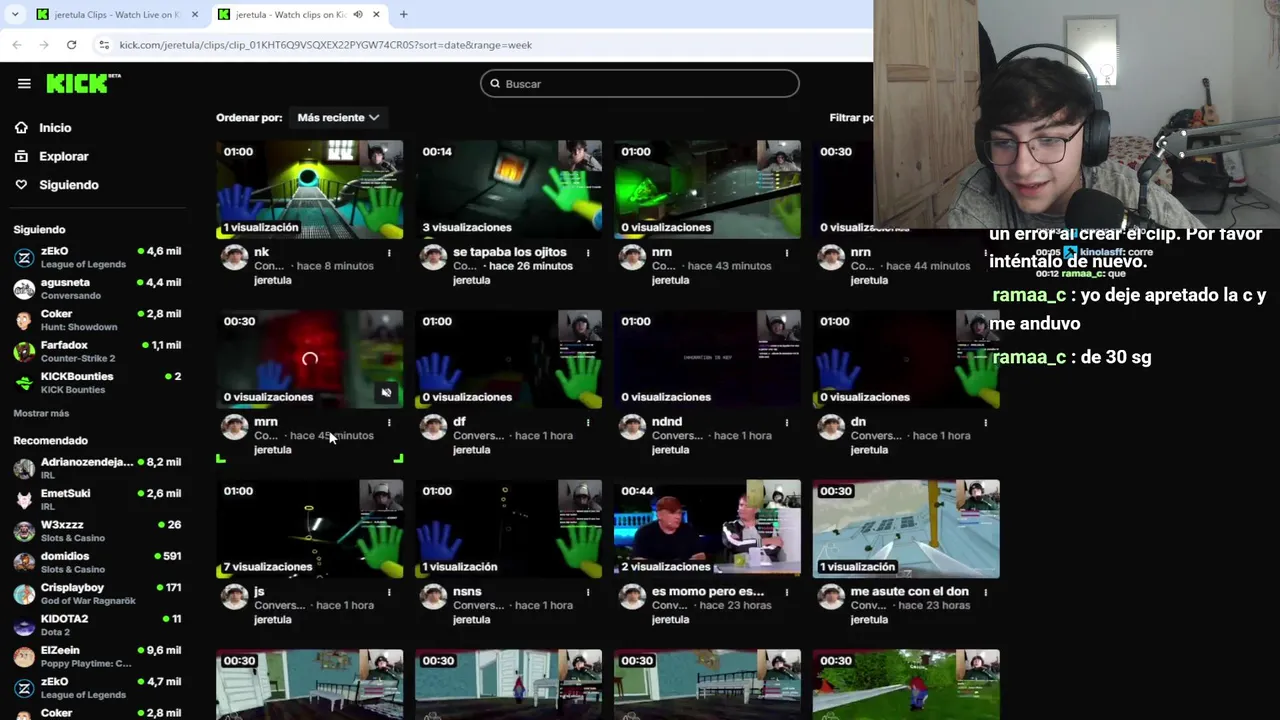Image resolution: width=1280 pixels, height=720 pixels.
Task: Open clip thumbnail titled df
Action: tap(509, 359)
